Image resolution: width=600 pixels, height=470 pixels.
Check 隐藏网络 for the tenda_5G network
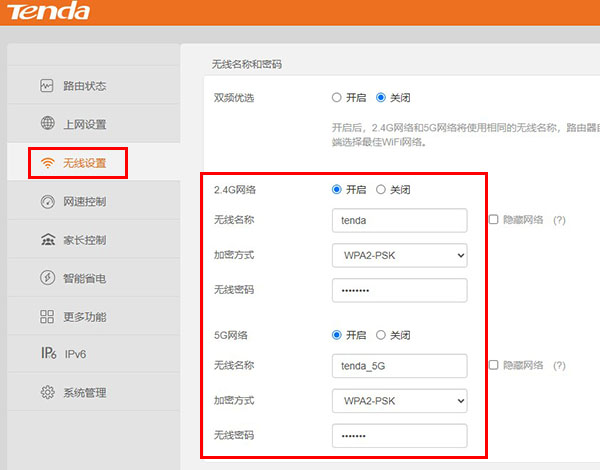pyautogui.click(x=494, y=365)
